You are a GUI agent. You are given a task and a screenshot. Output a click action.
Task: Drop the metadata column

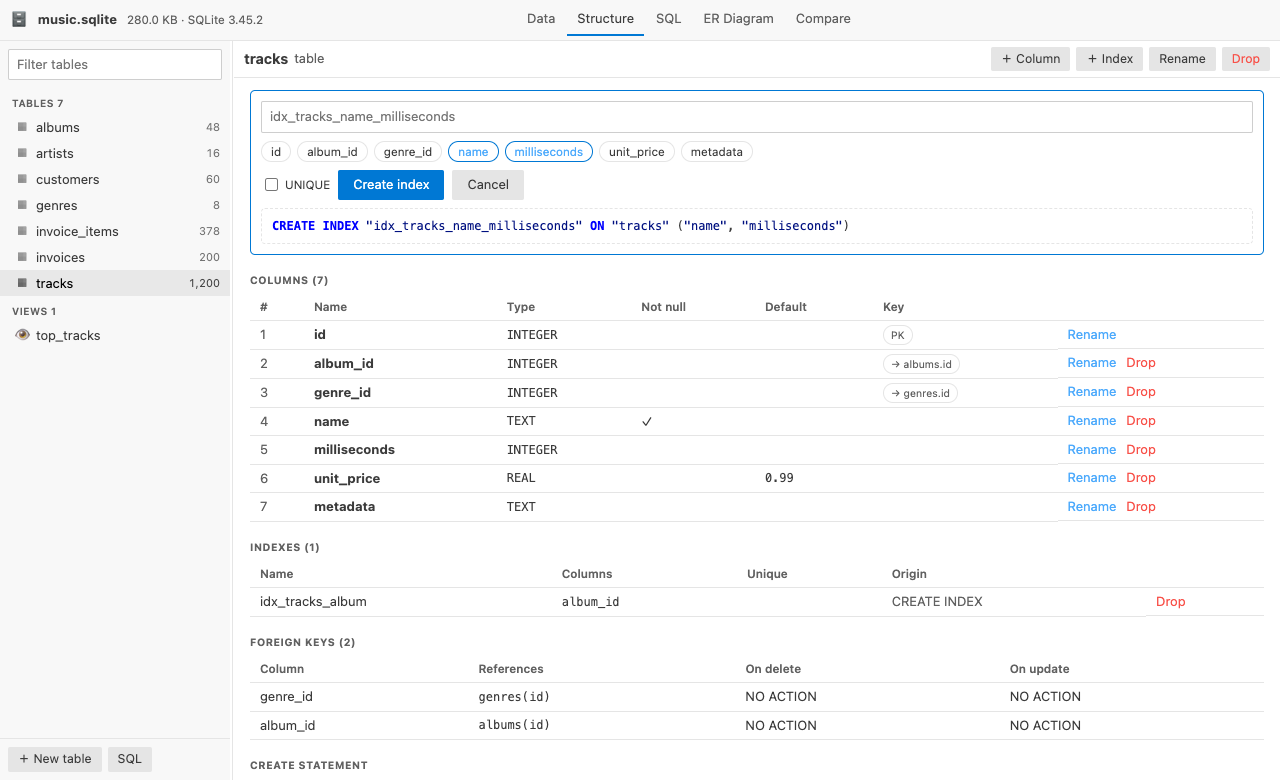[x=1141, y=507]
